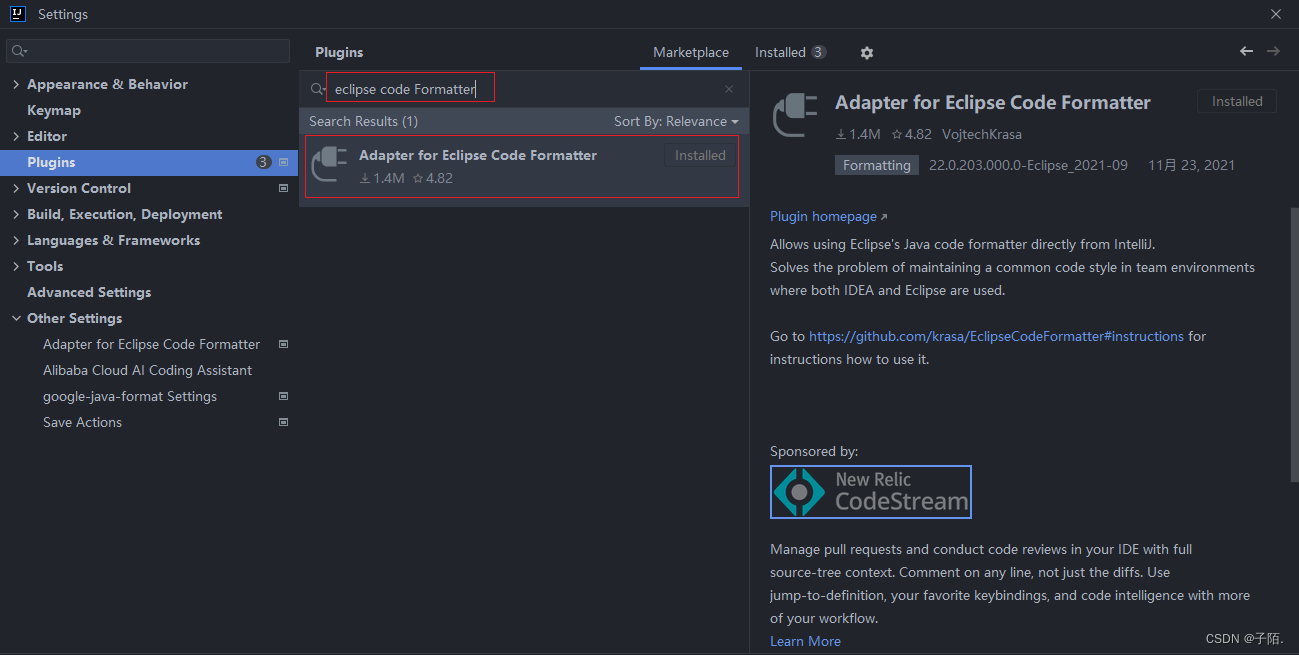Click project icon beside Adapter for Eclipse row
The width and height of the screenshot is (1299, 655).
[x=283, y=344]
